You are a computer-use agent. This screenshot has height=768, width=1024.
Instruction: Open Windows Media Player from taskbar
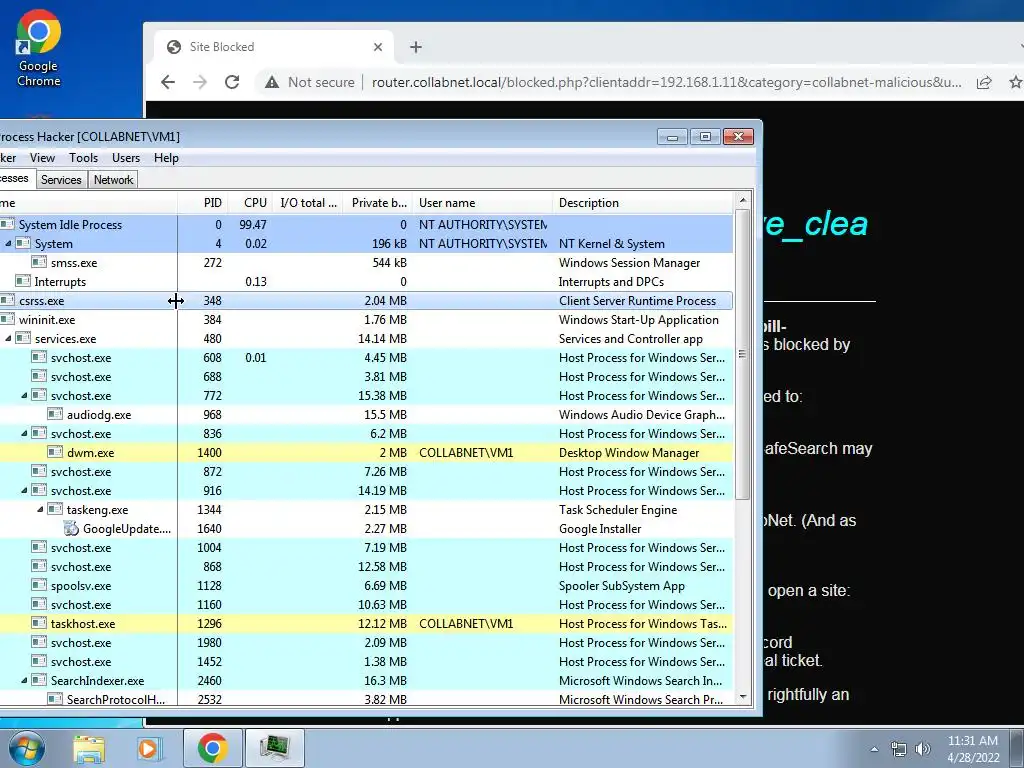click(x=148, y=748)
